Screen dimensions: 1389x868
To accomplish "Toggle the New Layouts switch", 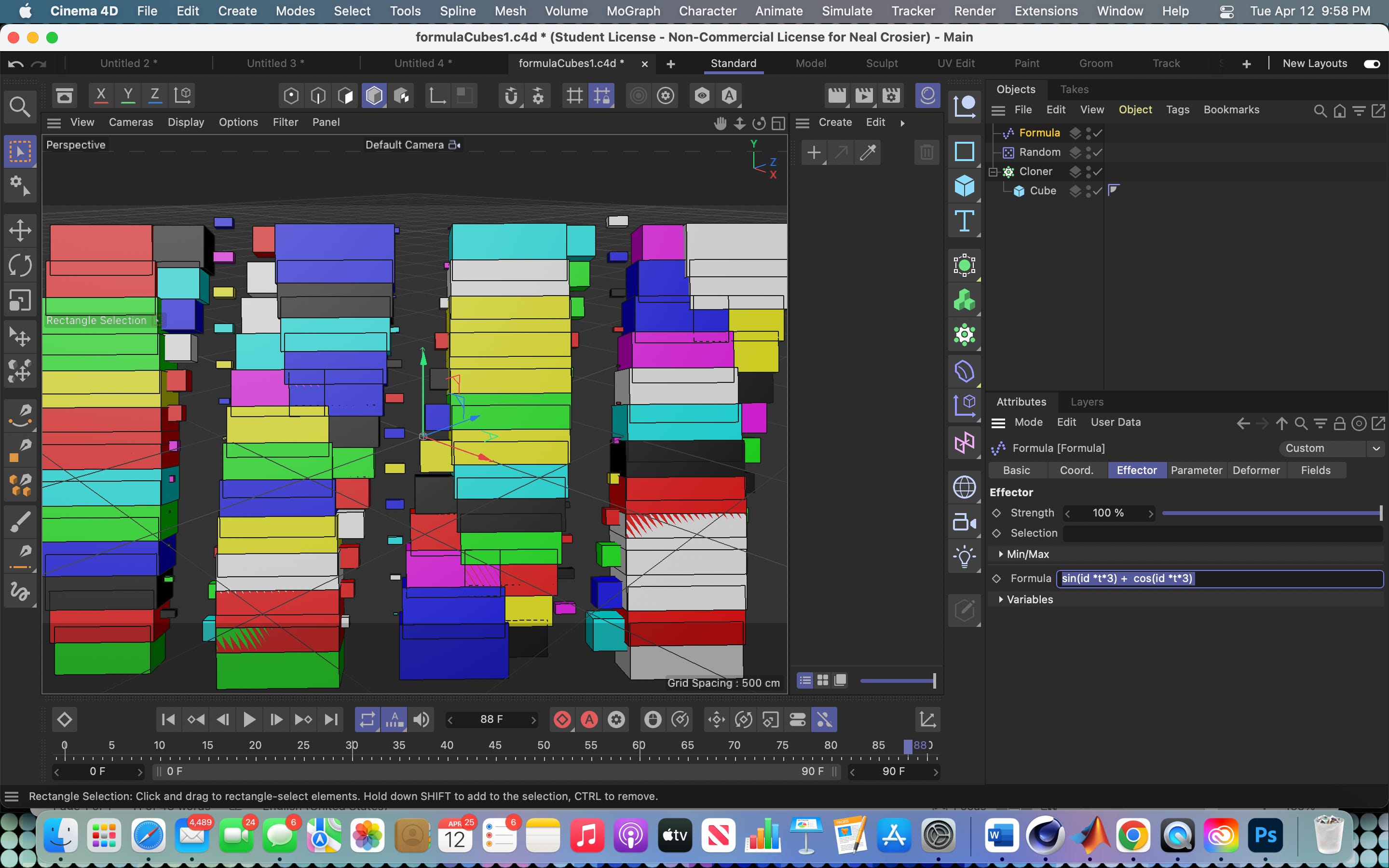I will click(1371, 64).
